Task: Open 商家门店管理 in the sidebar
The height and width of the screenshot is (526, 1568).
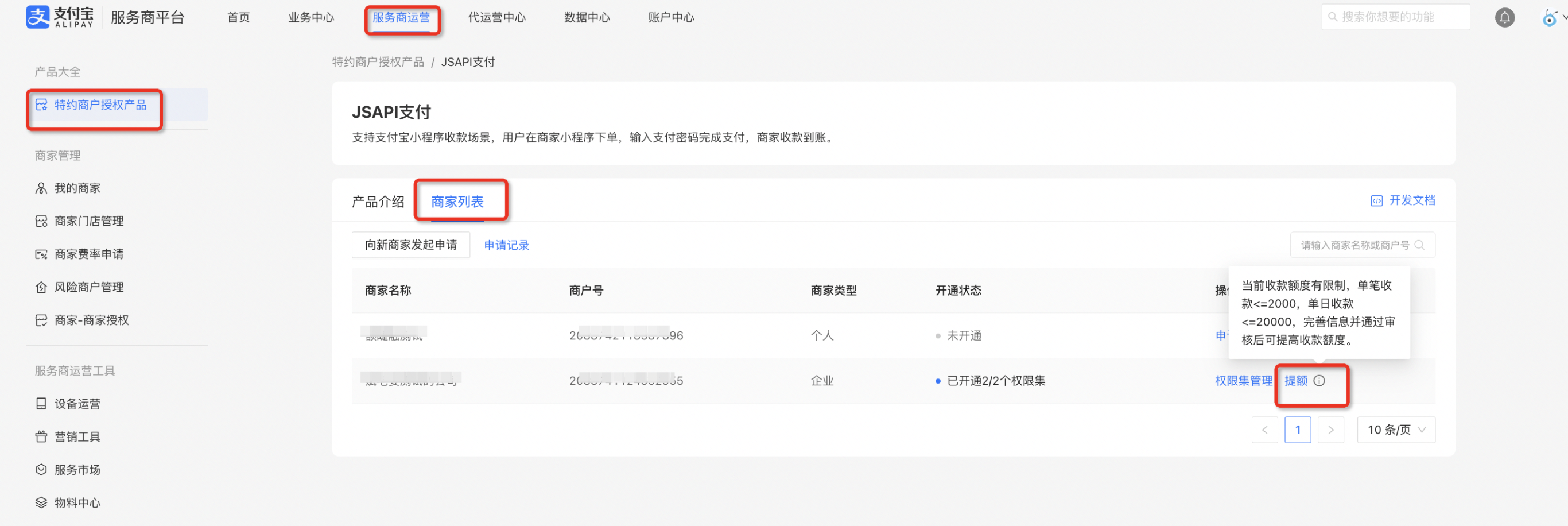Action: click(89, 221)
